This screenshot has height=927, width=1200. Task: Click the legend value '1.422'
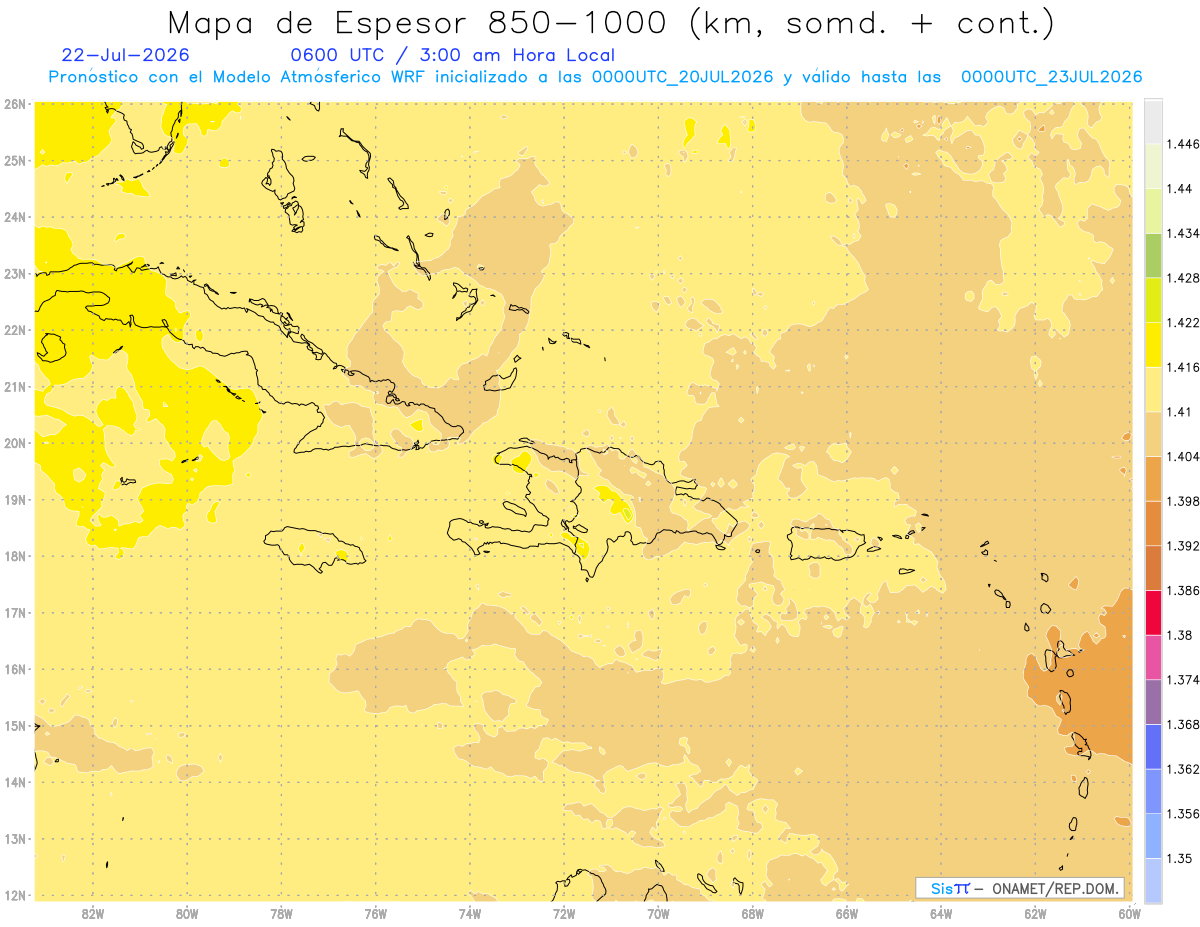point(1182,323)
